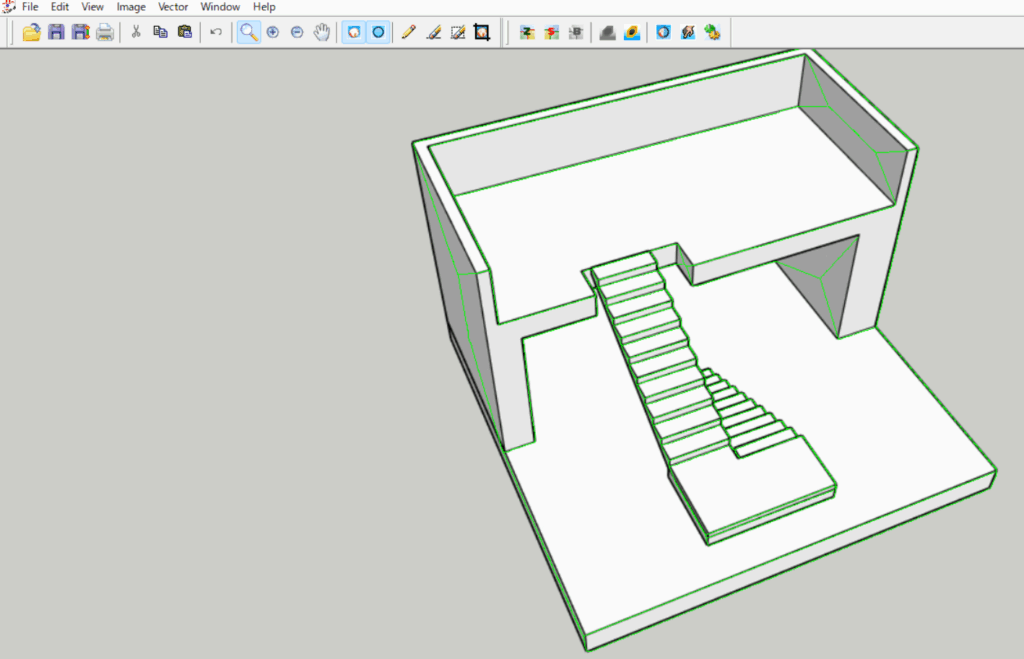Open the Image menu

131,7
